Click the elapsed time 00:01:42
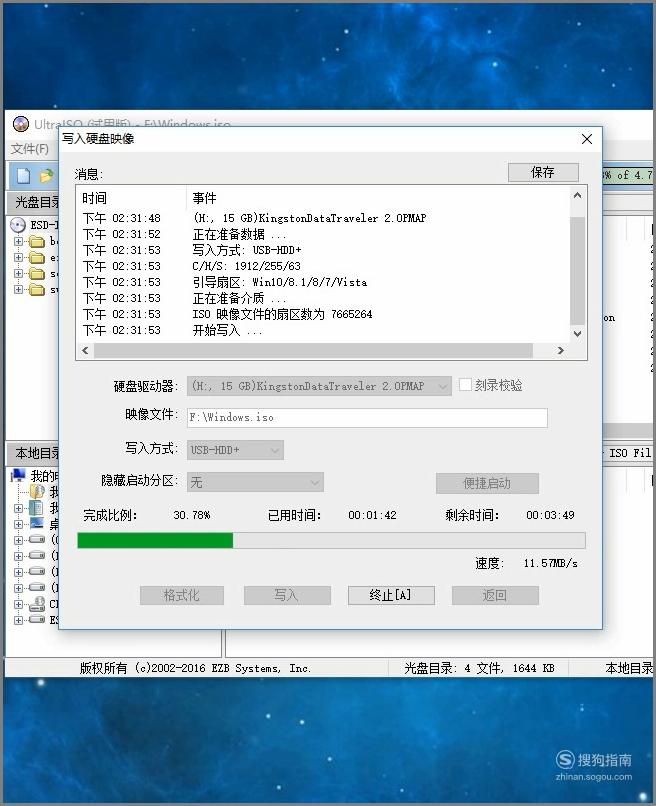Screen dimensions: 656x806 [372, 515]
